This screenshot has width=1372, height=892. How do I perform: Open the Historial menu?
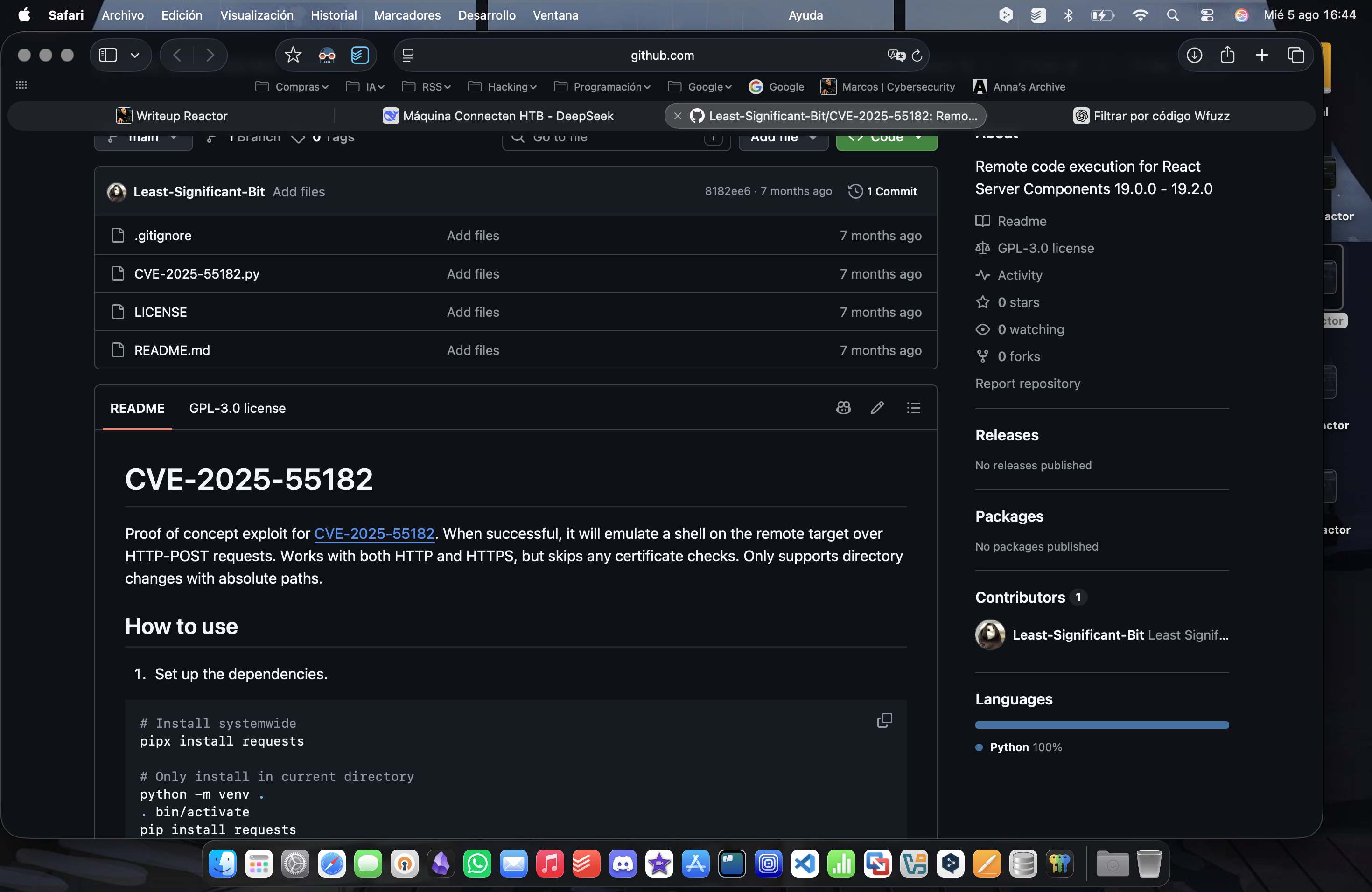click(x=334, y=15)
